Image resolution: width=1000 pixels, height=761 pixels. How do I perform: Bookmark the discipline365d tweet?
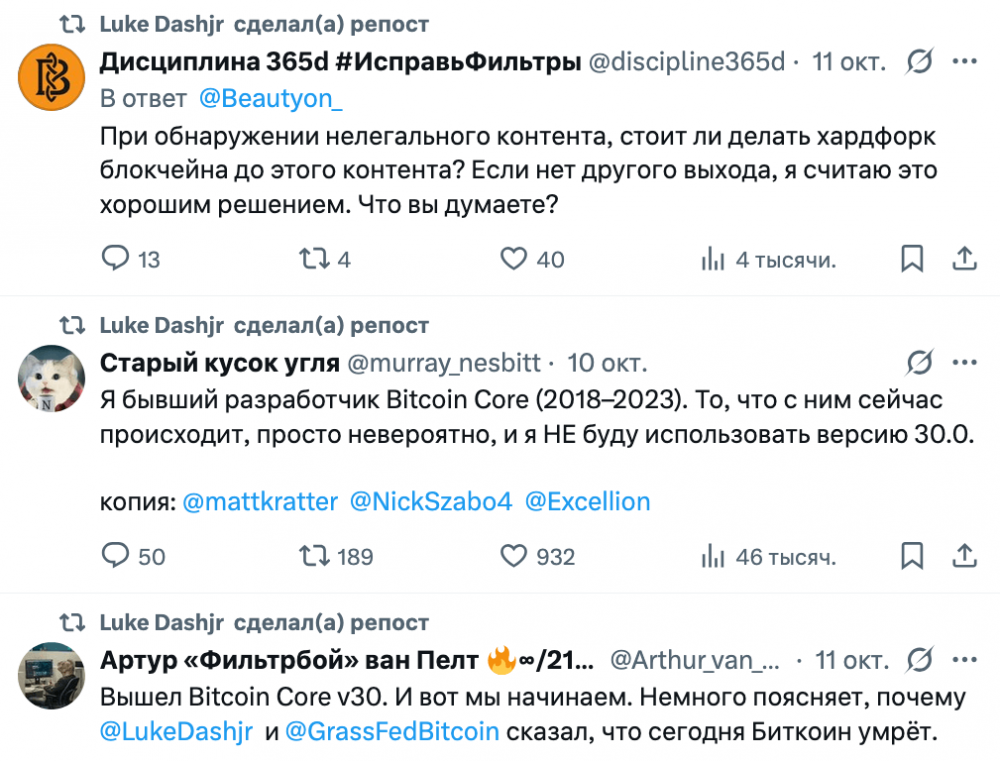(x=912, y=260)
